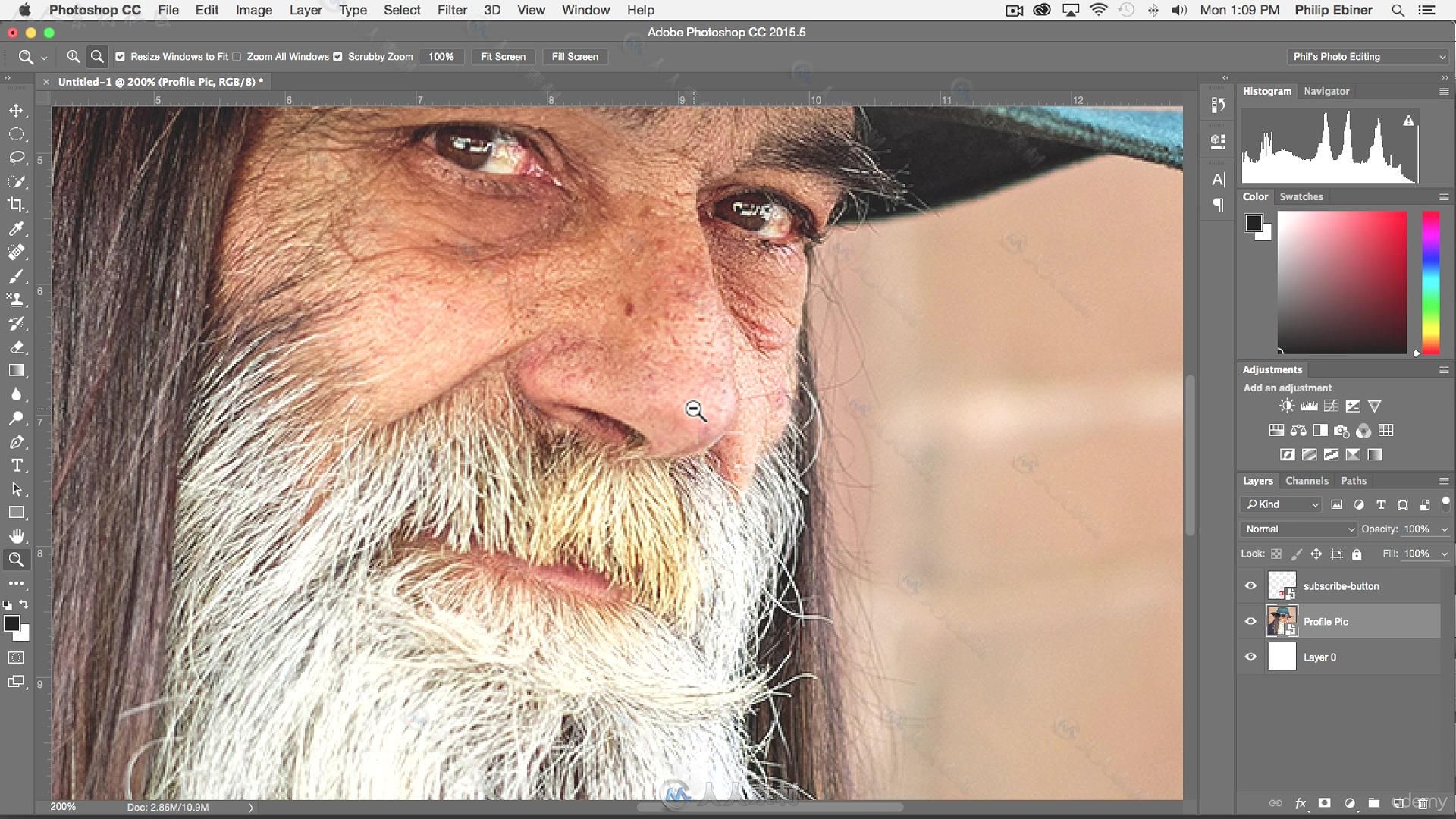Select the Rectangle shape tool
The image size is (1456, 819).
[16, 513]
